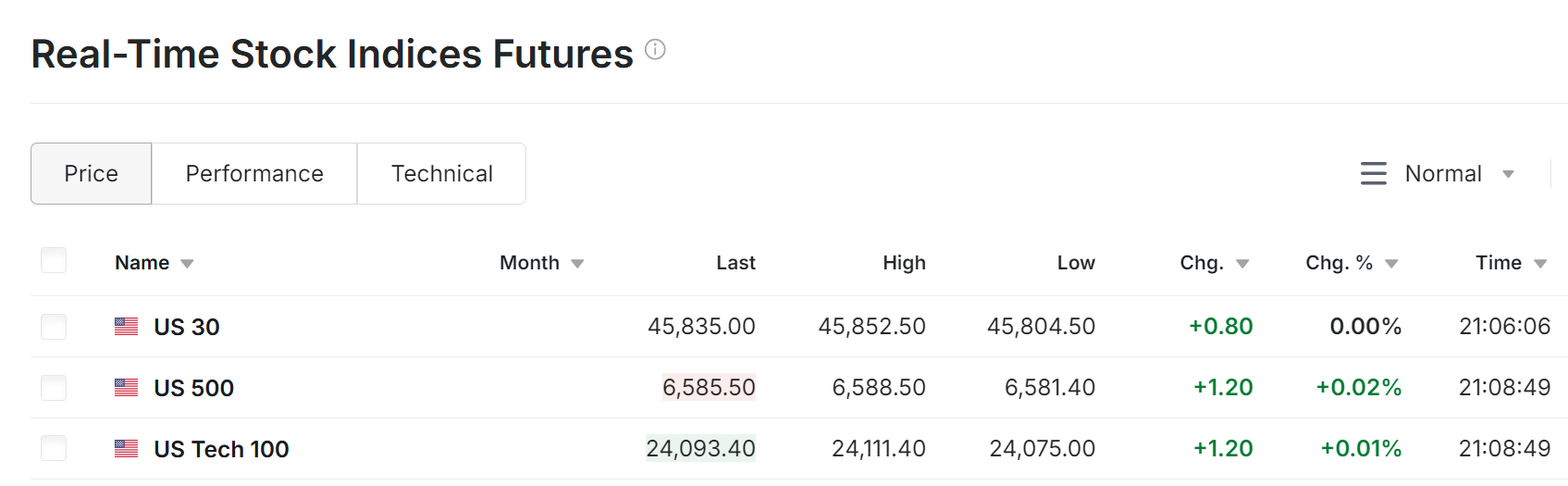
Task: Click the Month column sort arrow
Action: pos(577,264)
